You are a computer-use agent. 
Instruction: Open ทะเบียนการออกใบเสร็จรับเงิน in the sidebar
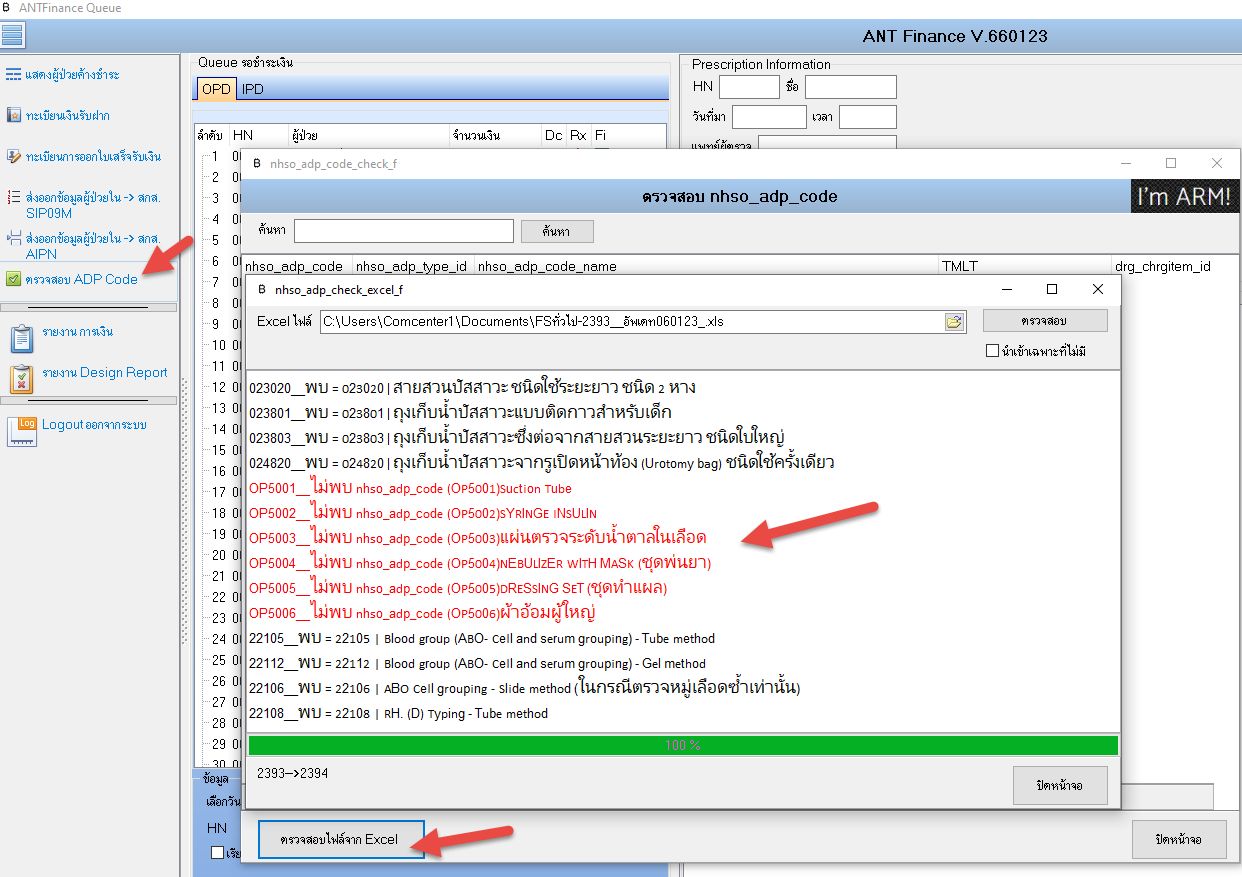(x=83, y=157)
